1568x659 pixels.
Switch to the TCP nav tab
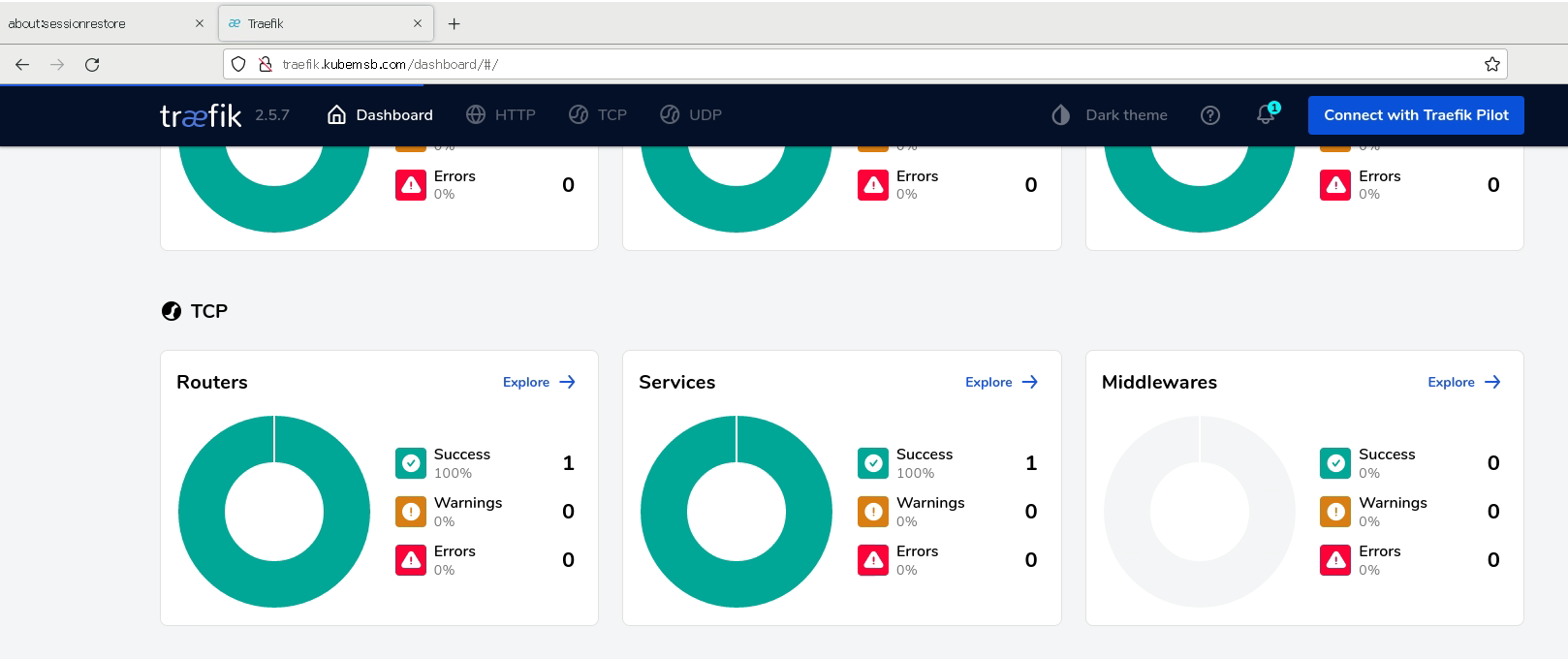[598, 115]
